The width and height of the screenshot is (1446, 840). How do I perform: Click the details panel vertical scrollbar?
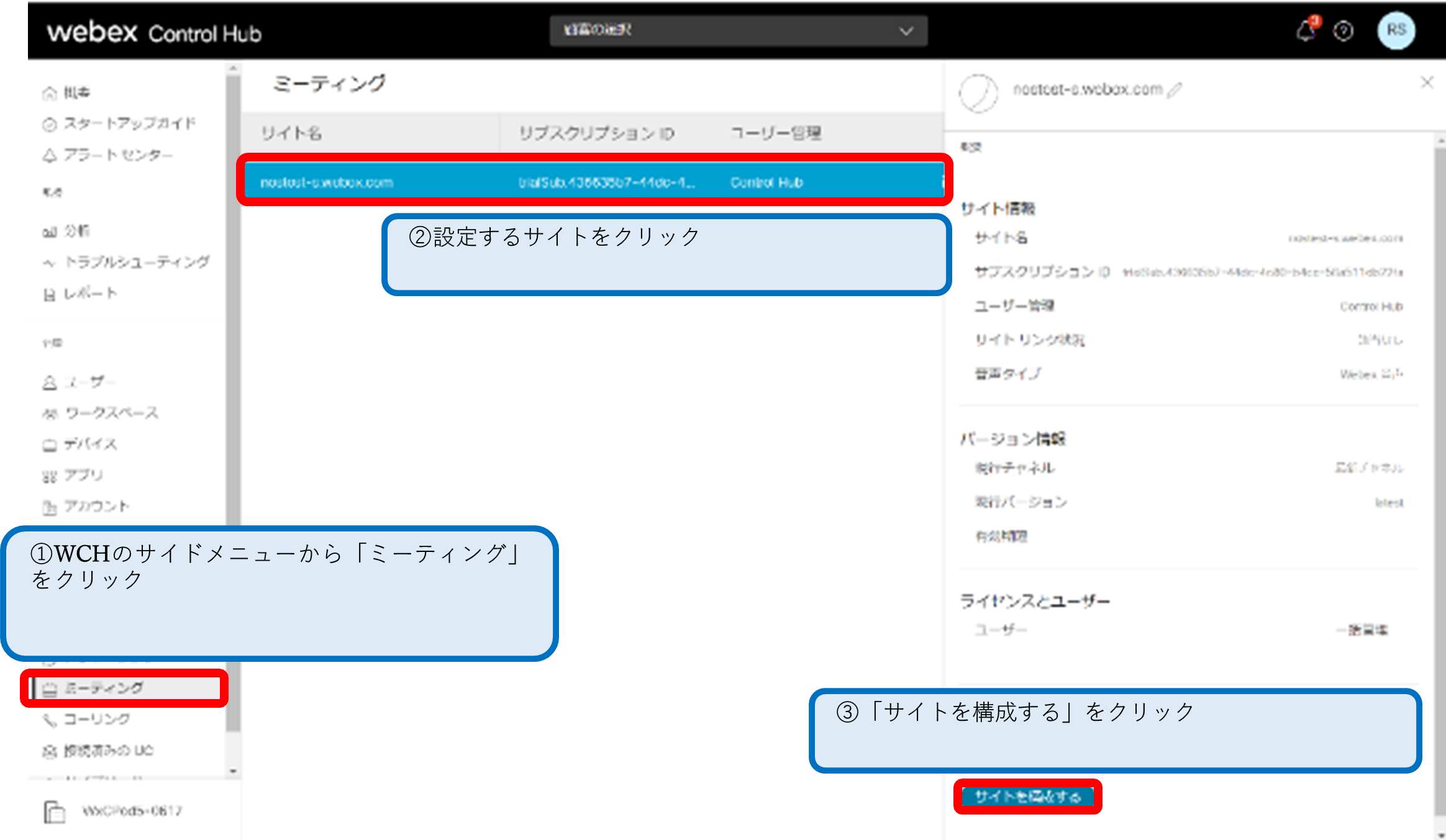[1440, 481]
